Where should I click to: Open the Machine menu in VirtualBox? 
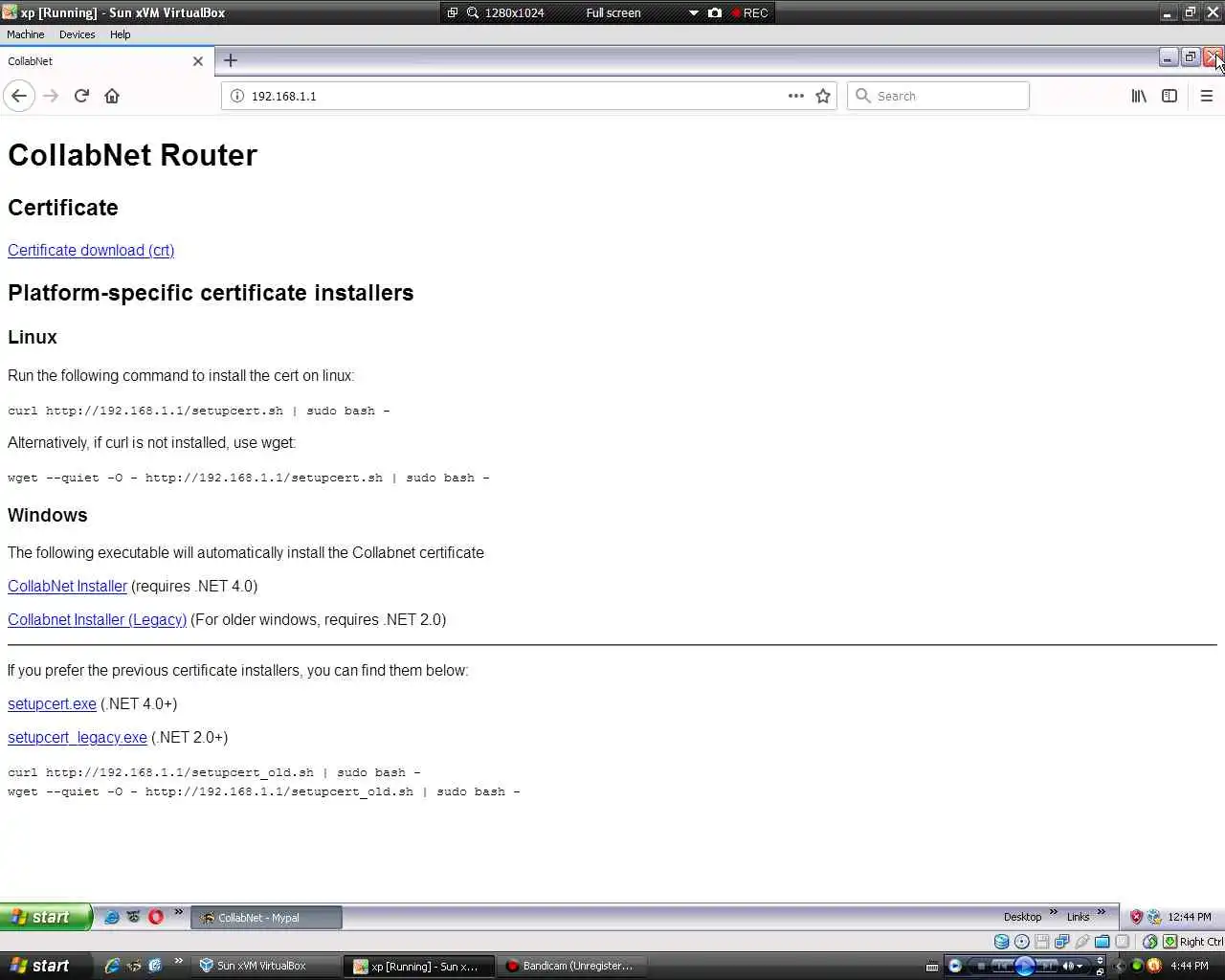(25, 34)
